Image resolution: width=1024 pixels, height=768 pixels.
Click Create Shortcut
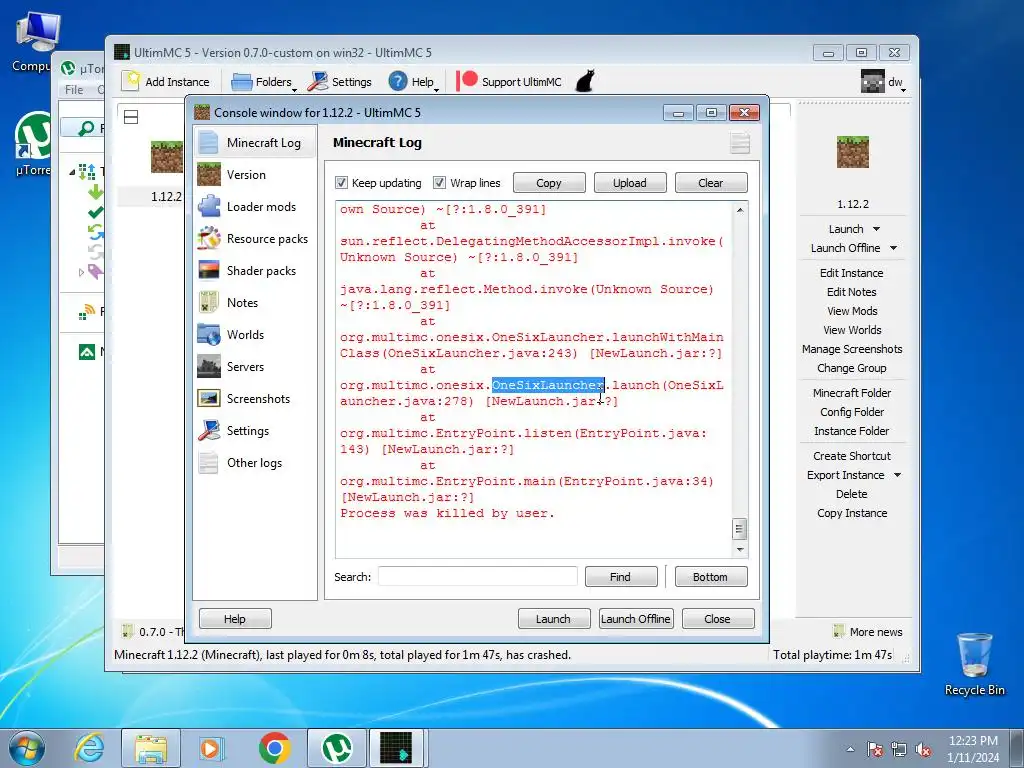pyautogui.click(x=852, y=456)
